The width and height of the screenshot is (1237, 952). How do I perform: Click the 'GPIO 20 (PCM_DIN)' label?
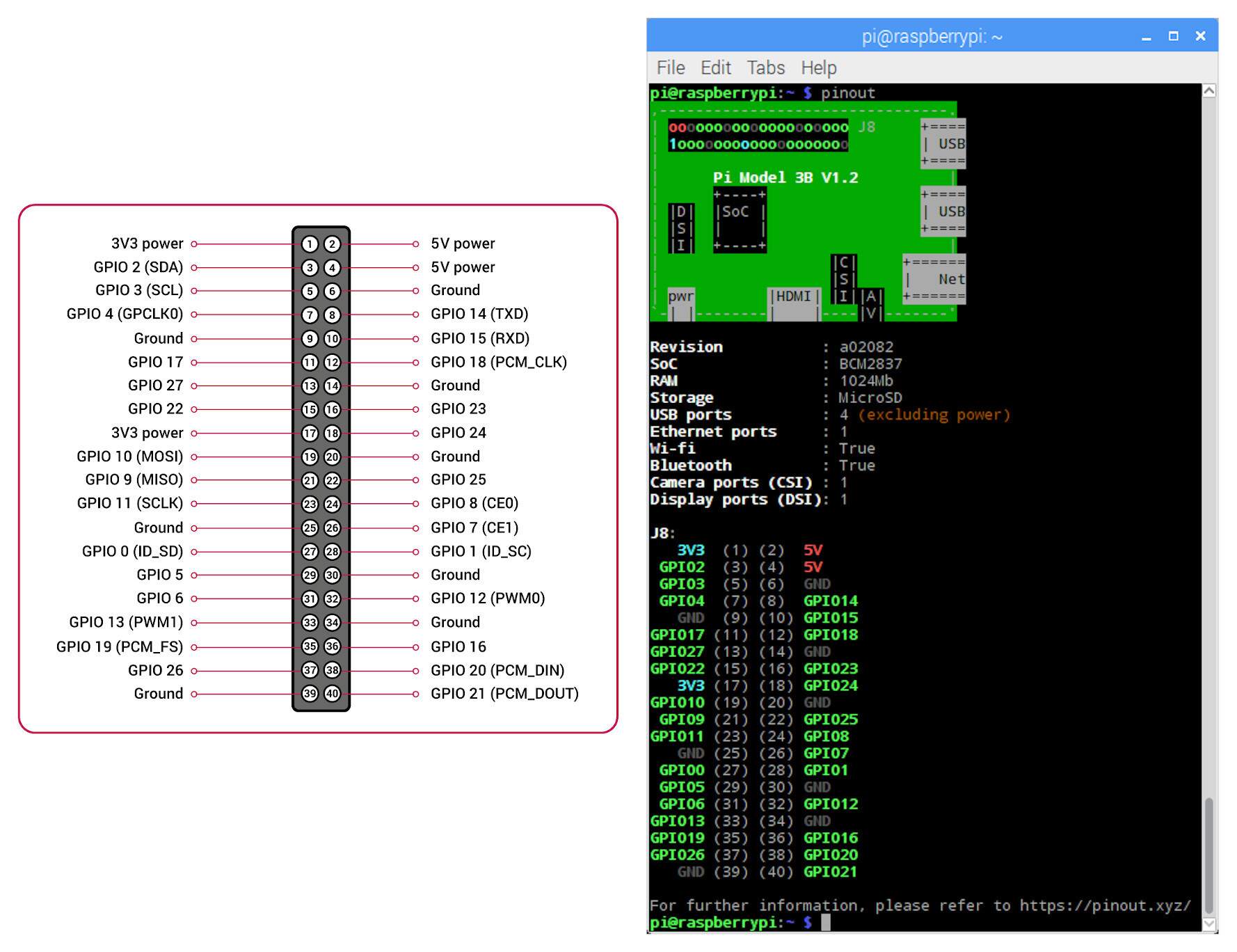tap(497, 670)
